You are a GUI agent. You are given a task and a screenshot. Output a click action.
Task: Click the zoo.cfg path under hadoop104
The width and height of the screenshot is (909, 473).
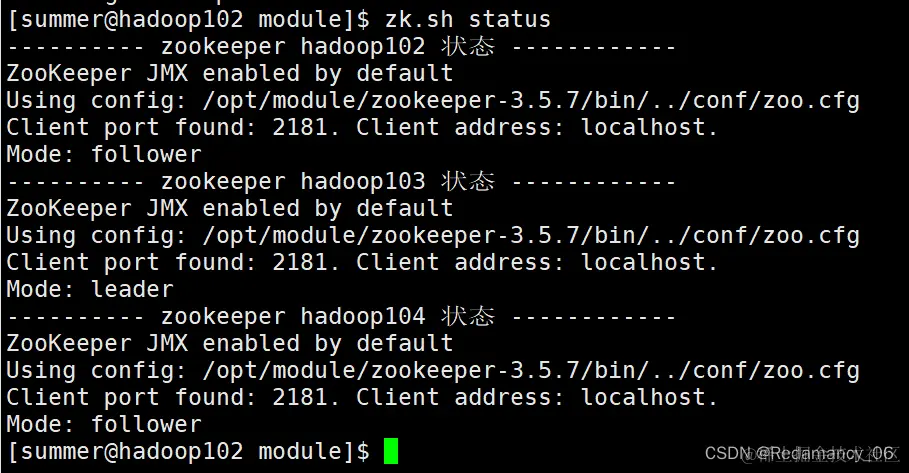coord(530,371)
